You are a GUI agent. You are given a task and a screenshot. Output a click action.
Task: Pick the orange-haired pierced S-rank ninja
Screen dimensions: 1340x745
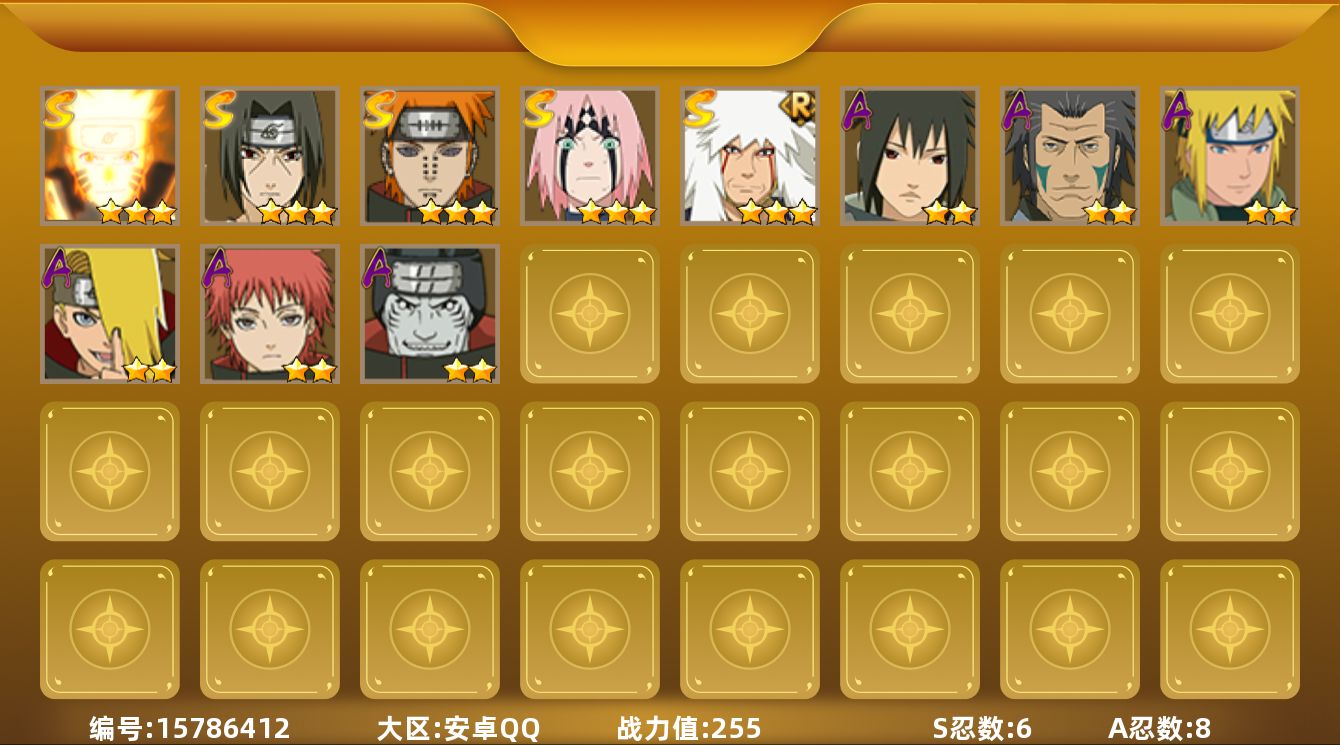click(430, 155)
